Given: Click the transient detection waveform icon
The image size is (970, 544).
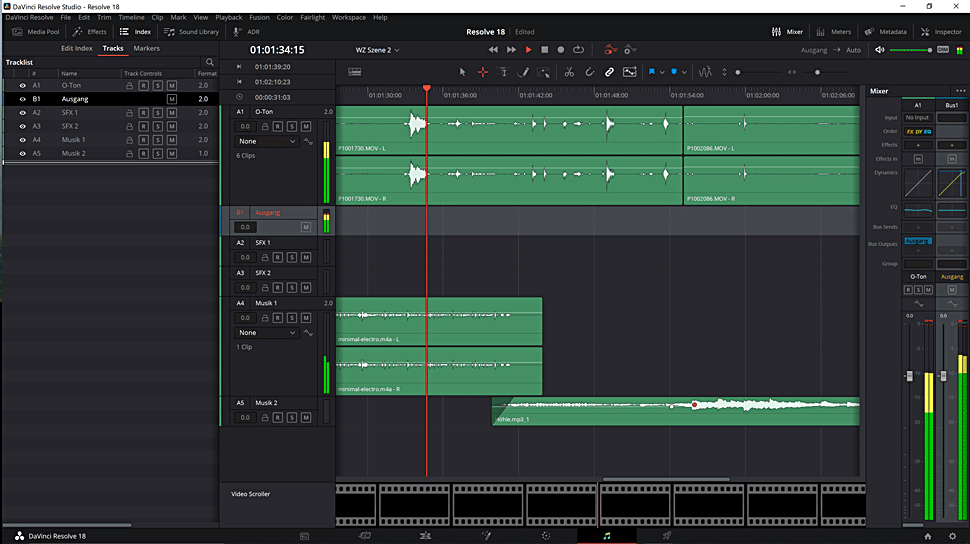Looking at the screenshot, I should click(x=705, y=72).
